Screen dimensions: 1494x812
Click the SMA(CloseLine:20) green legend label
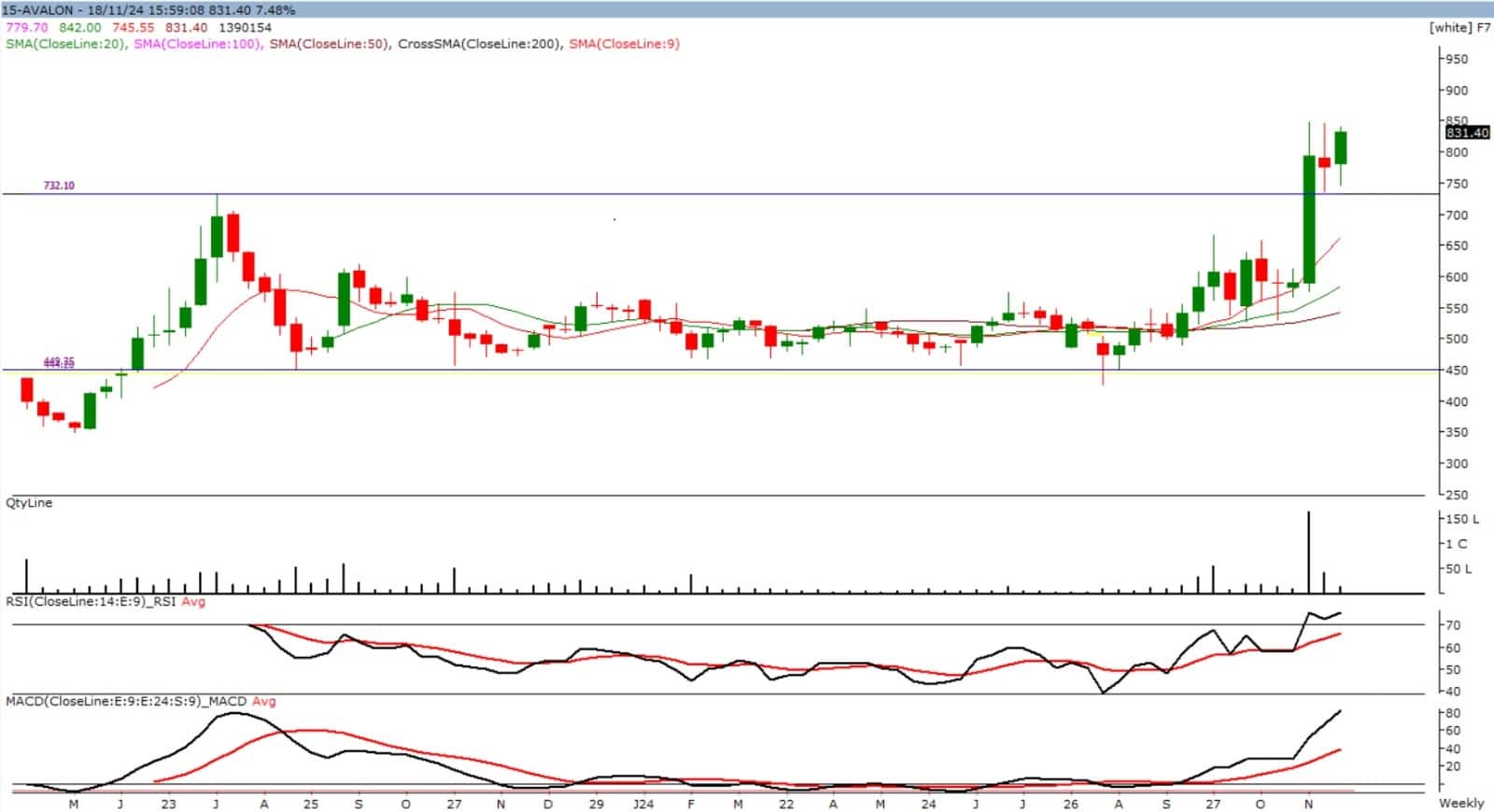point(65,44)
